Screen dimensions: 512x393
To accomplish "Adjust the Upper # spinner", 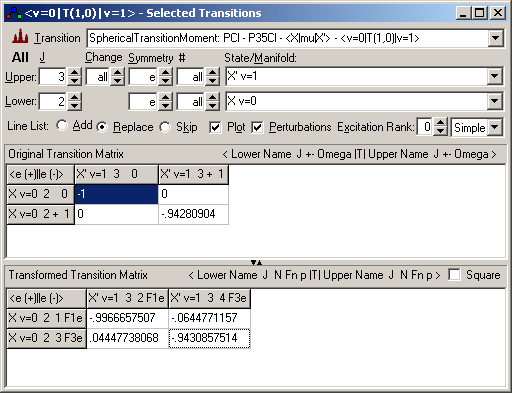I will coord(212,77).
